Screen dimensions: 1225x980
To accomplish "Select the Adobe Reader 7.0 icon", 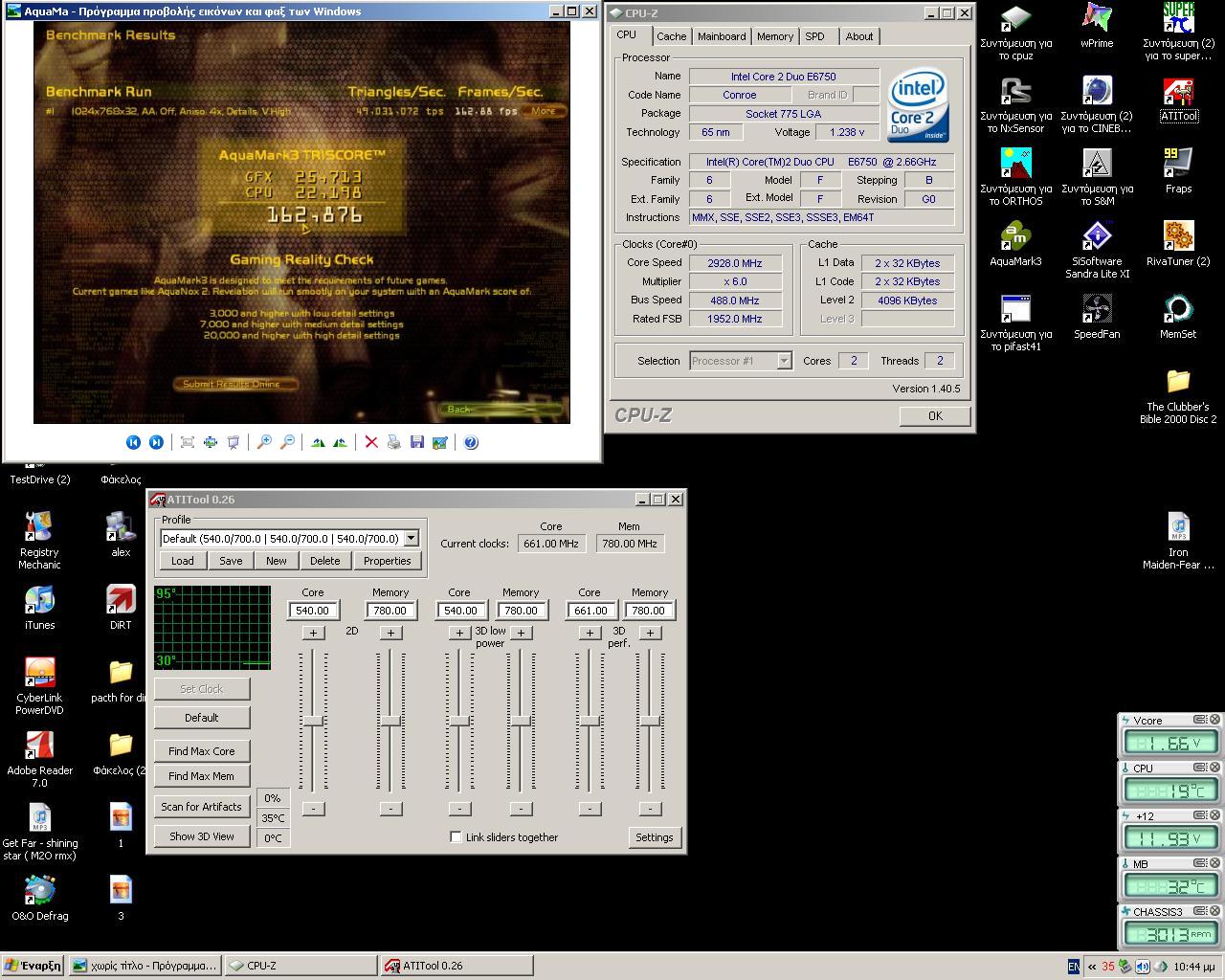I will [39, 759].
